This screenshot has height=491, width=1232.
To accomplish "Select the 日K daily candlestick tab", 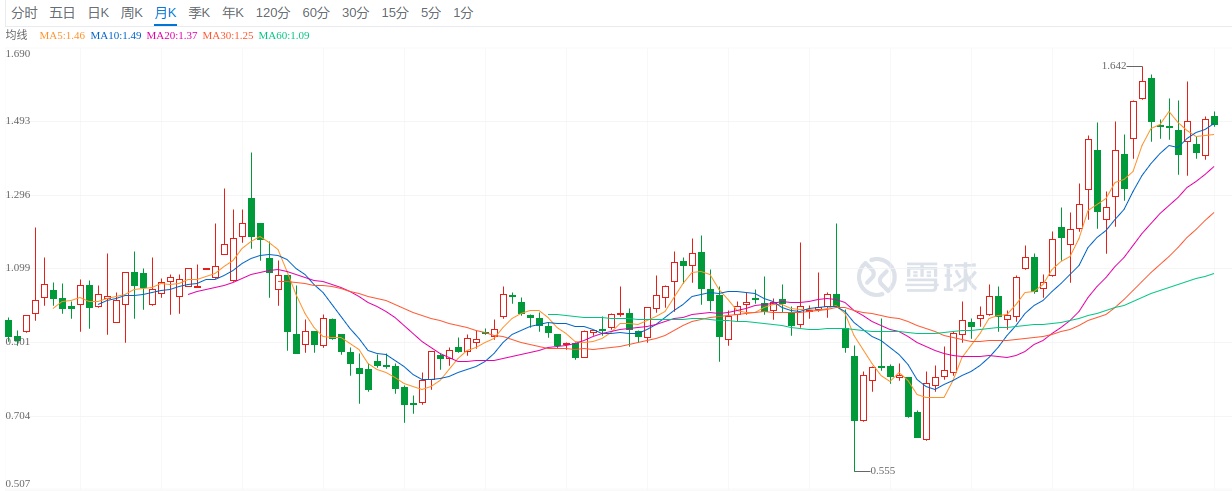I will pos(98,13).
